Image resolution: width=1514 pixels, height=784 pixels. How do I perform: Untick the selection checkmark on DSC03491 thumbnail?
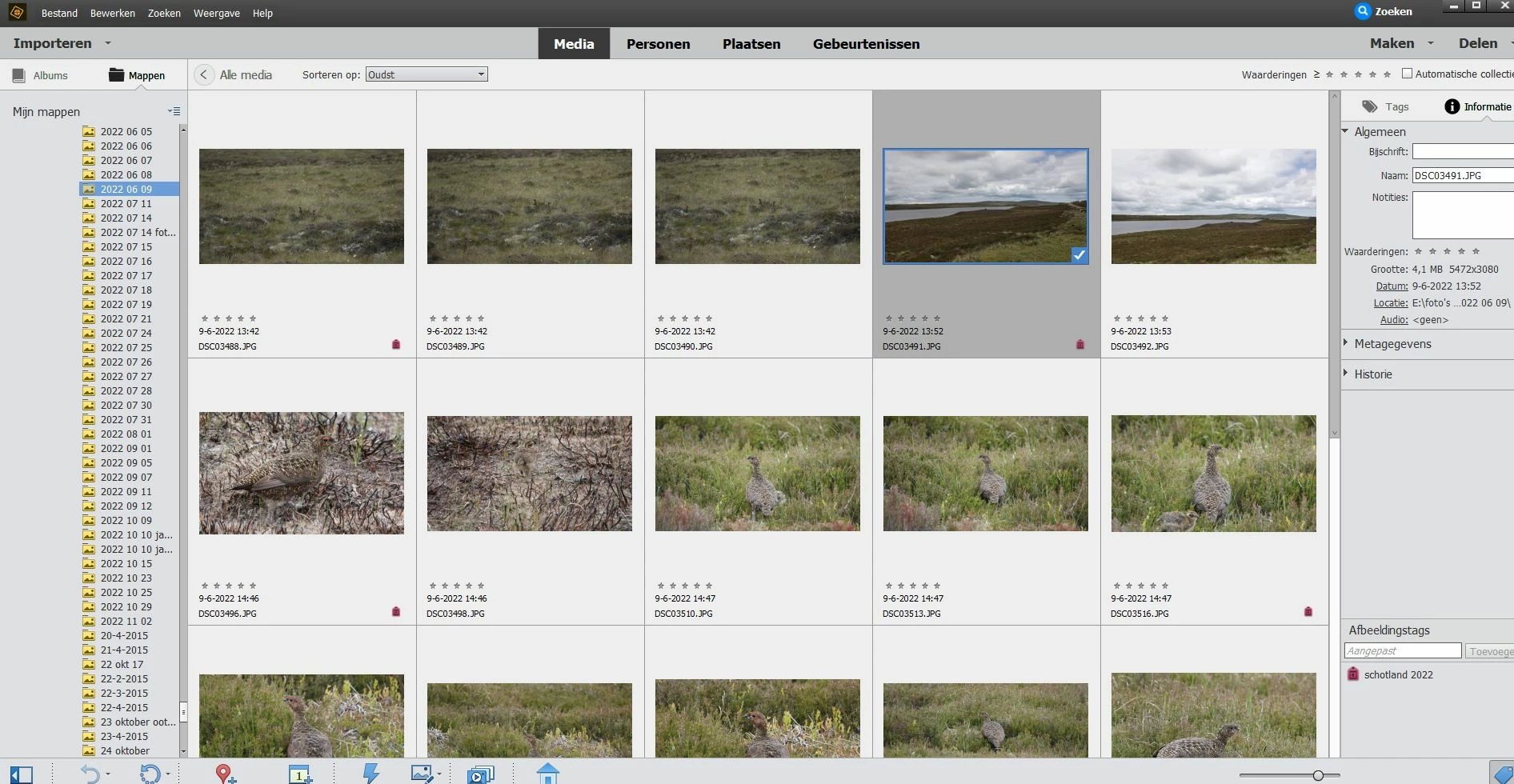[x=1079, y=255]
